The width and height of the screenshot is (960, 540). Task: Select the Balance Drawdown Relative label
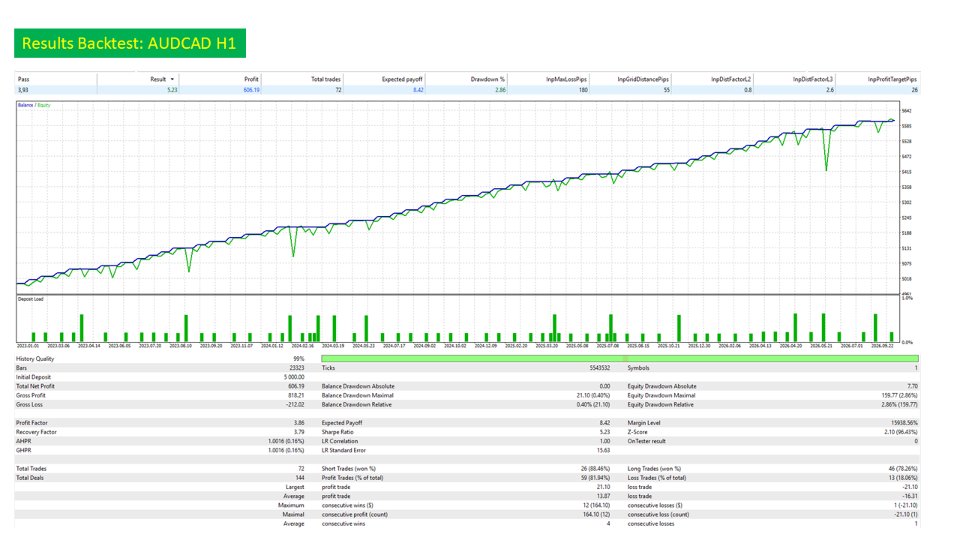[x=356, y=405]
